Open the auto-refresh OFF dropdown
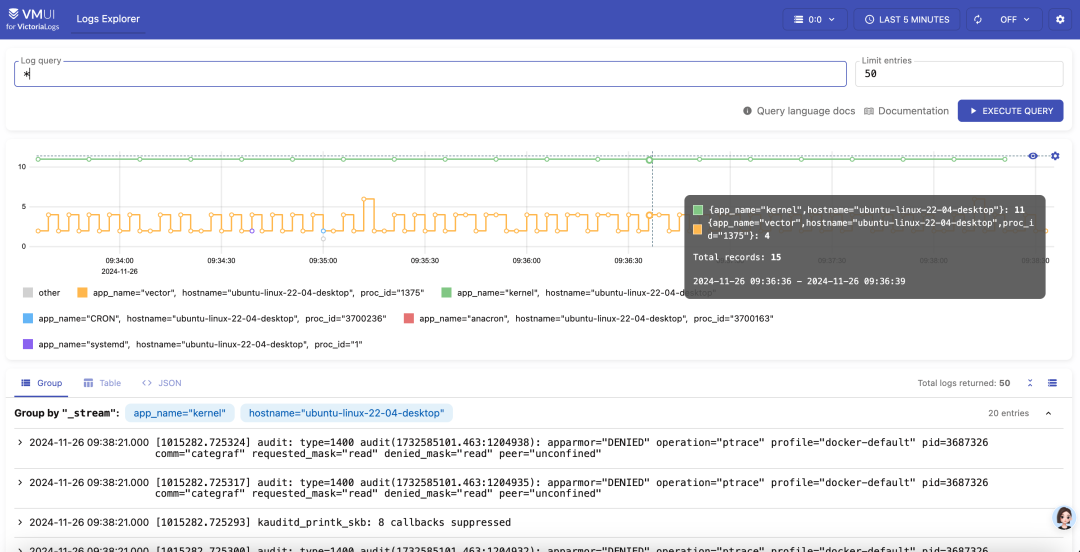The image size is (1080, 552). click(1015, 19)
